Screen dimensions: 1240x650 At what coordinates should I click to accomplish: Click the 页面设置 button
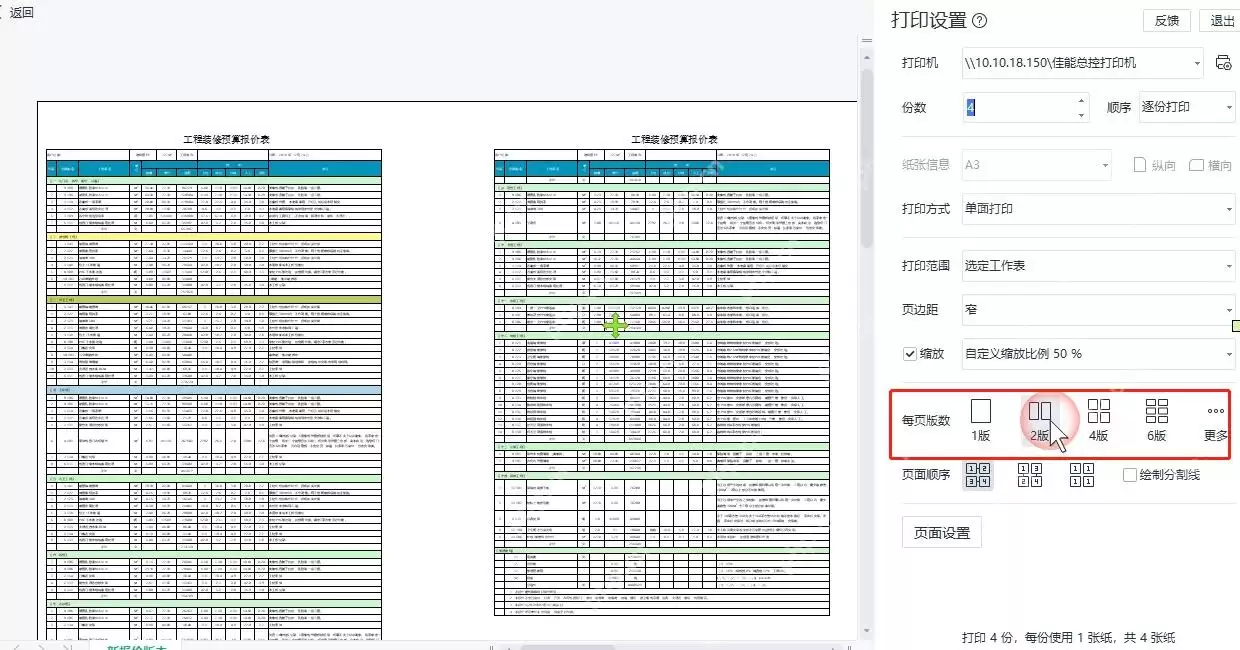(x=942, y=533)
